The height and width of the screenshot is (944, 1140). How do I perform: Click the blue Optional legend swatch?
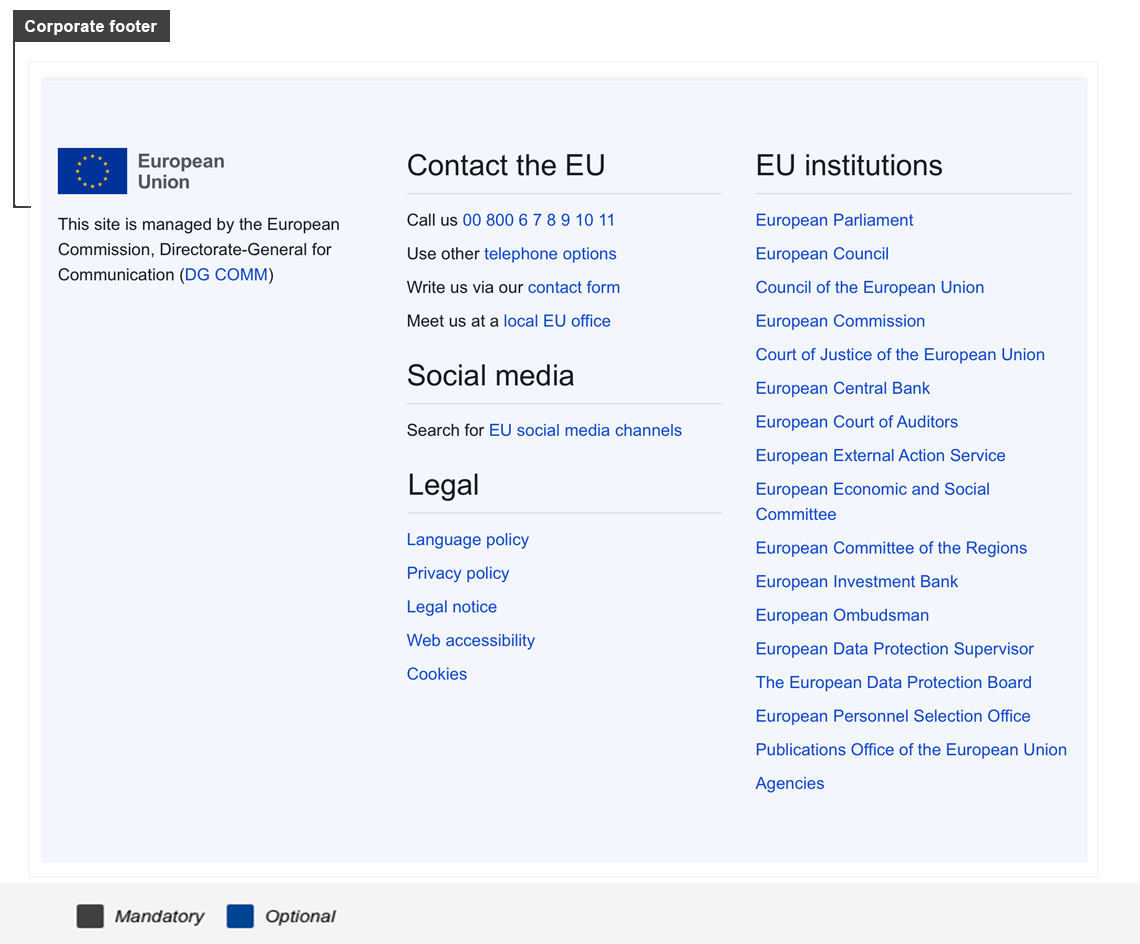240,916
